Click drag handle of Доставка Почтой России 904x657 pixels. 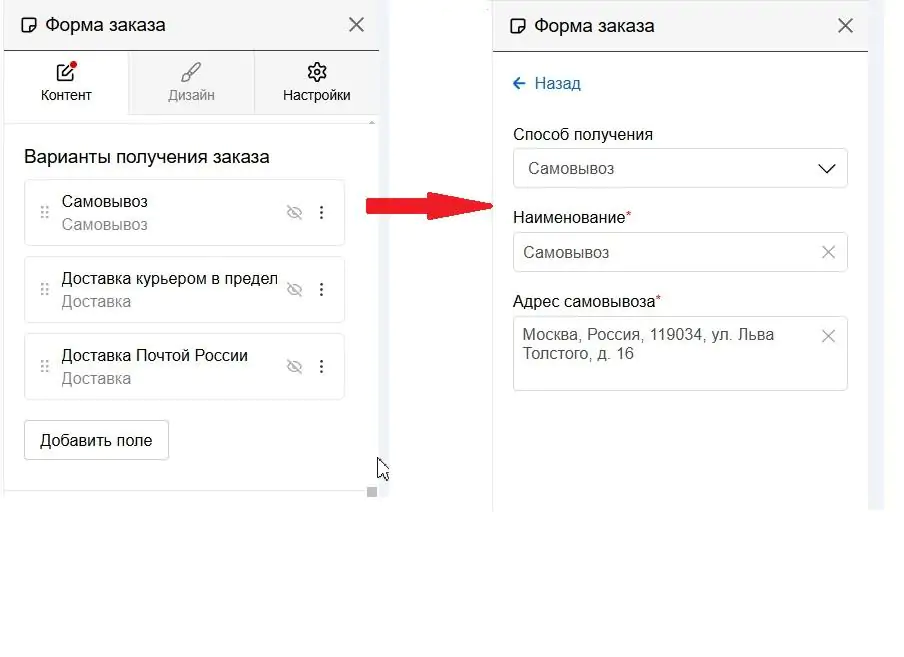(x=44, y=367)
